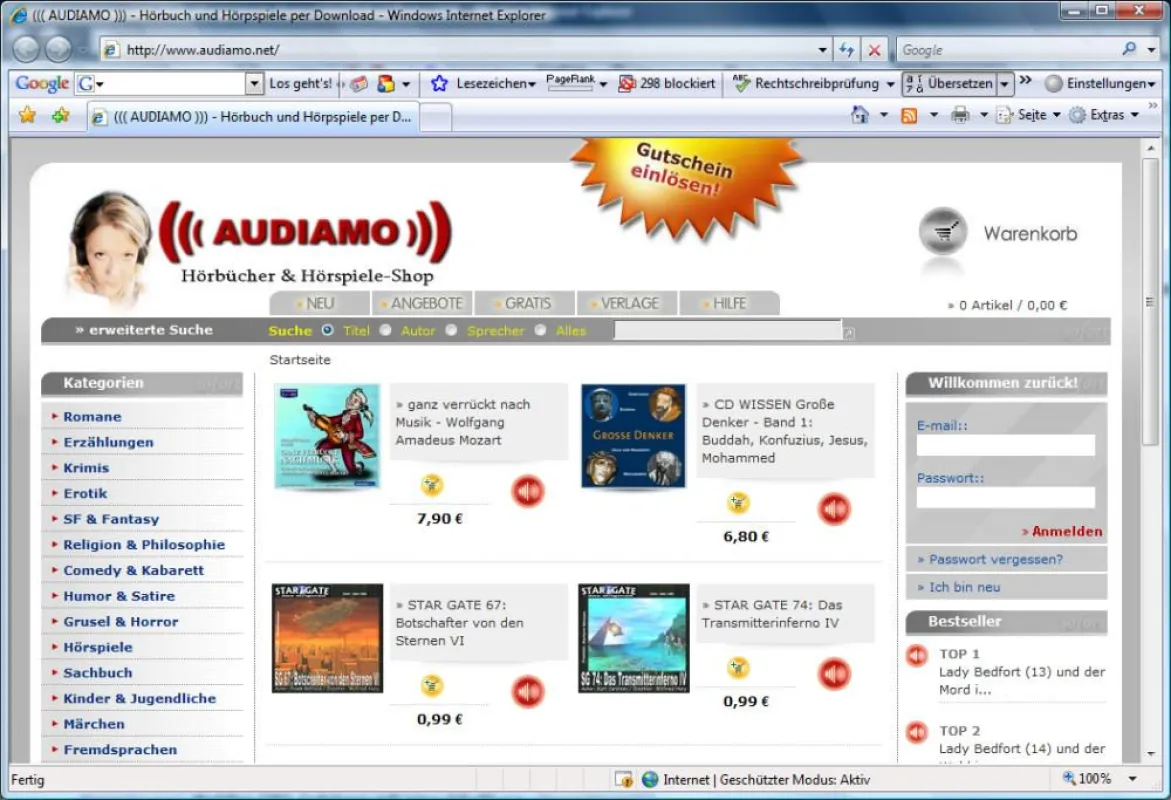Screen dimensions: 1171x800
Task: Open a new blank browser tab
Action: (436, 117)
